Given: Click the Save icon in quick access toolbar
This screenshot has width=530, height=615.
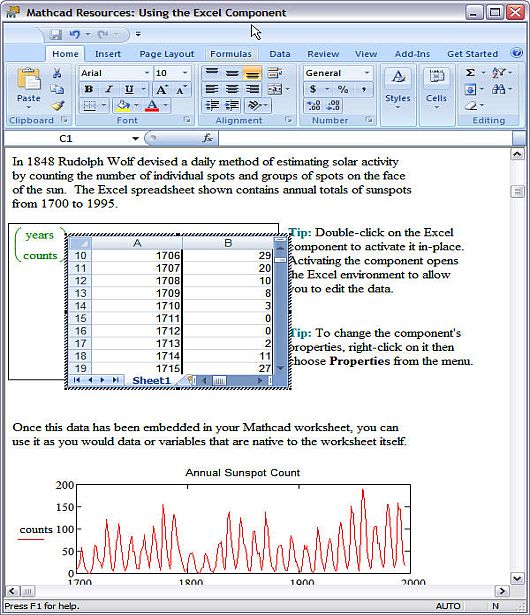Looking at the screenshot, I should click(55, 35).
